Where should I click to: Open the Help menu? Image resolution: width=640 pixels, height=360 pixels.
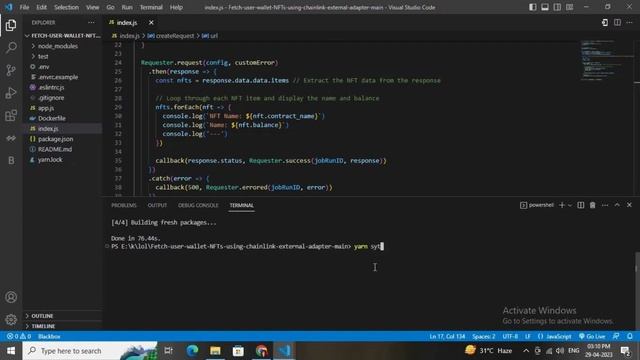tap(176, 7)
